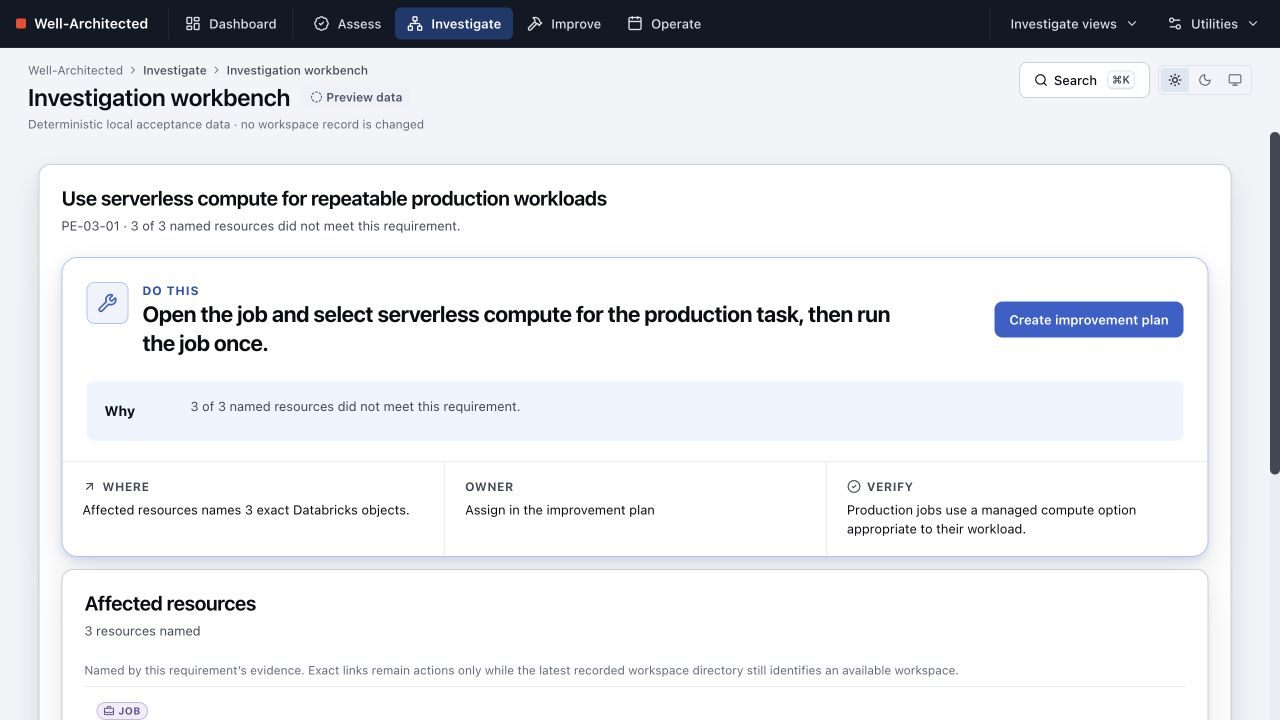Click the Improve hammer icon
This screenshot has height=720, width=1280.
click(x=535, y=24)
